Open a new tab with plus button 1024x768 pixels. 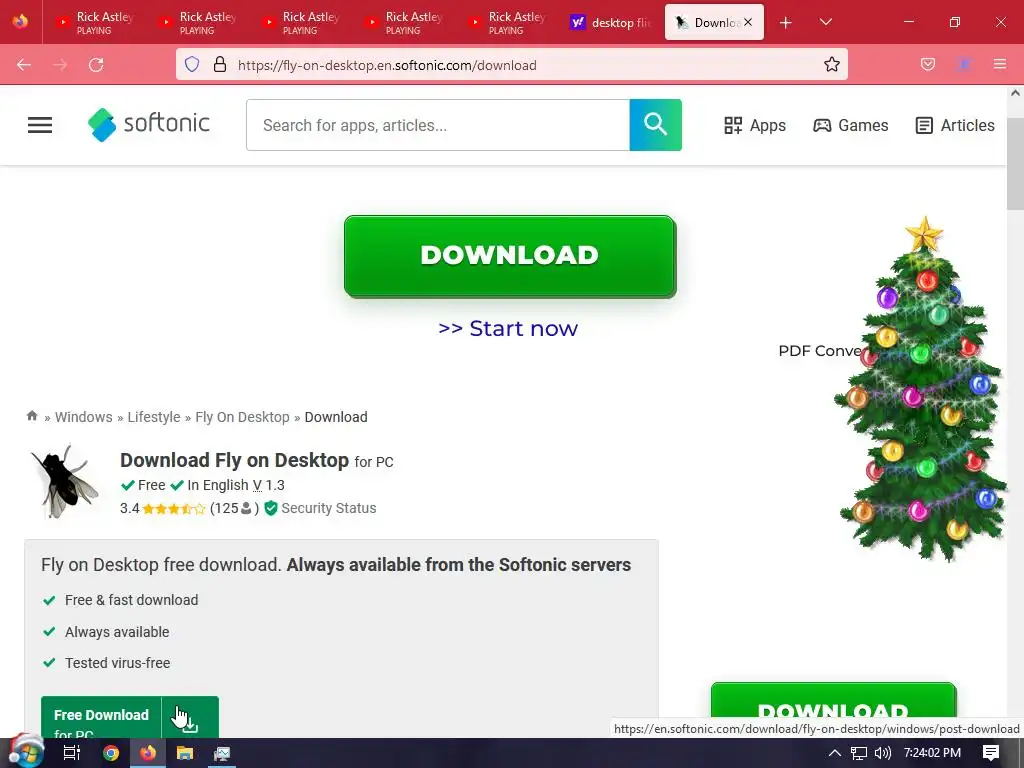786,23
